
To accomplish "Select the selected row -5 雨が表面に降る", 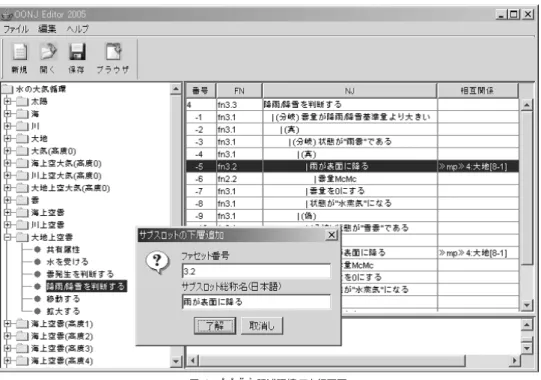I will [x=352, y=166].
